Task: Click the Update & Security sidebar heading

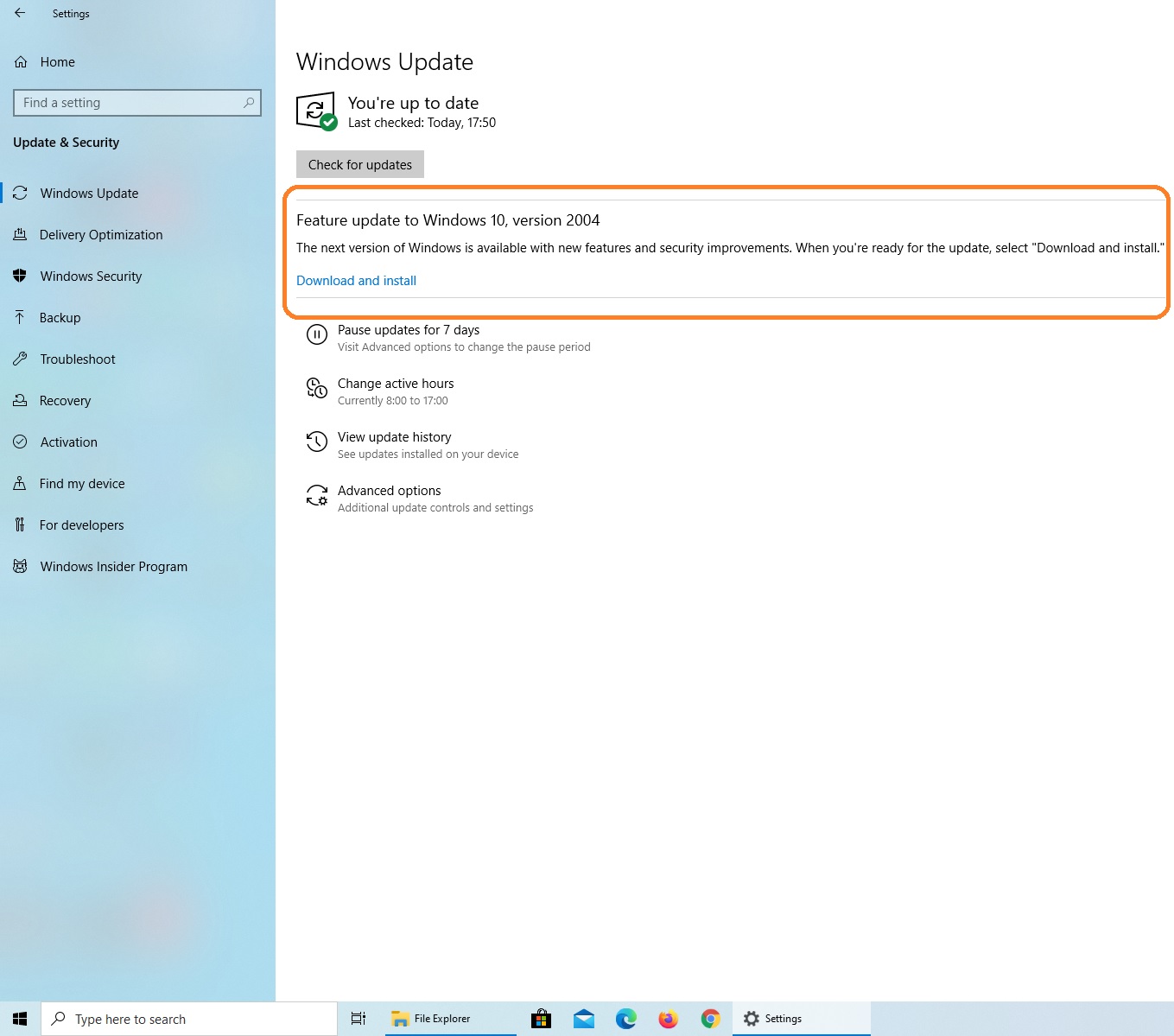Action: point(67,143)
